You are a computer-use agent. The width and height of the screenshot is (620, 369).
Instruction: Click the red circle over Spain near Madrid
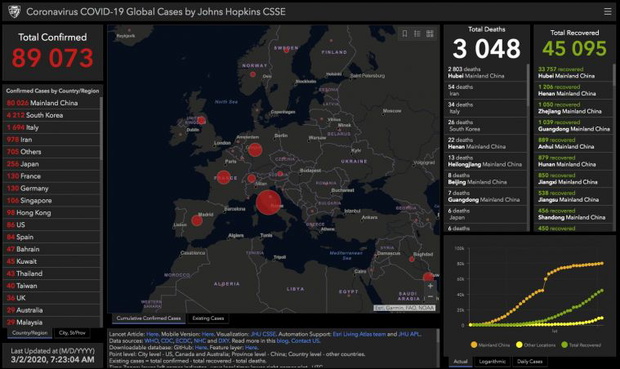[x=197, y=220]
